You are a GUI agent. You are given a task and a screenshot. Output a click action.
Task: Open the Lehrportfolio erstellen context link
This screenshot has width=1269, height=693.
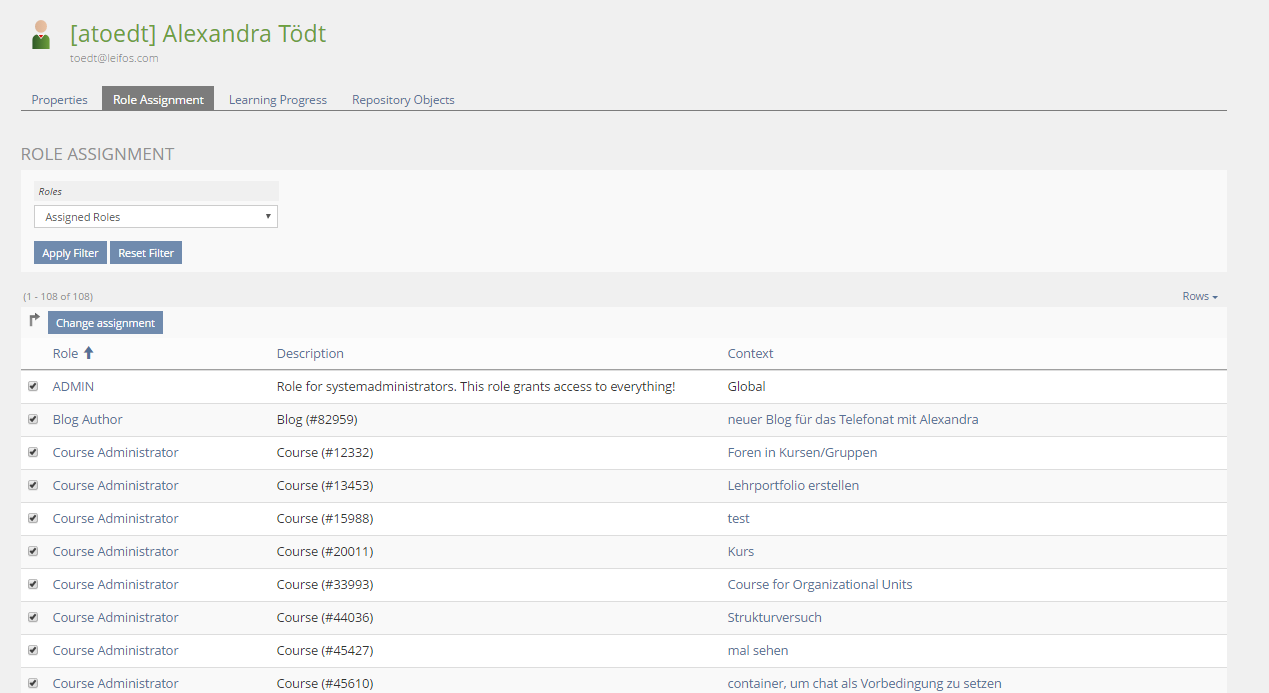[793, 485]
